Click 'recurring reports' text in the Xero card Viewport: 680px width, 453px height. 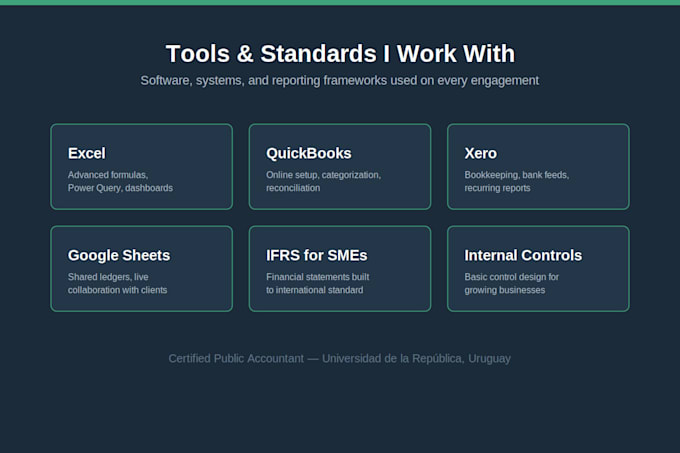[497, 188]
